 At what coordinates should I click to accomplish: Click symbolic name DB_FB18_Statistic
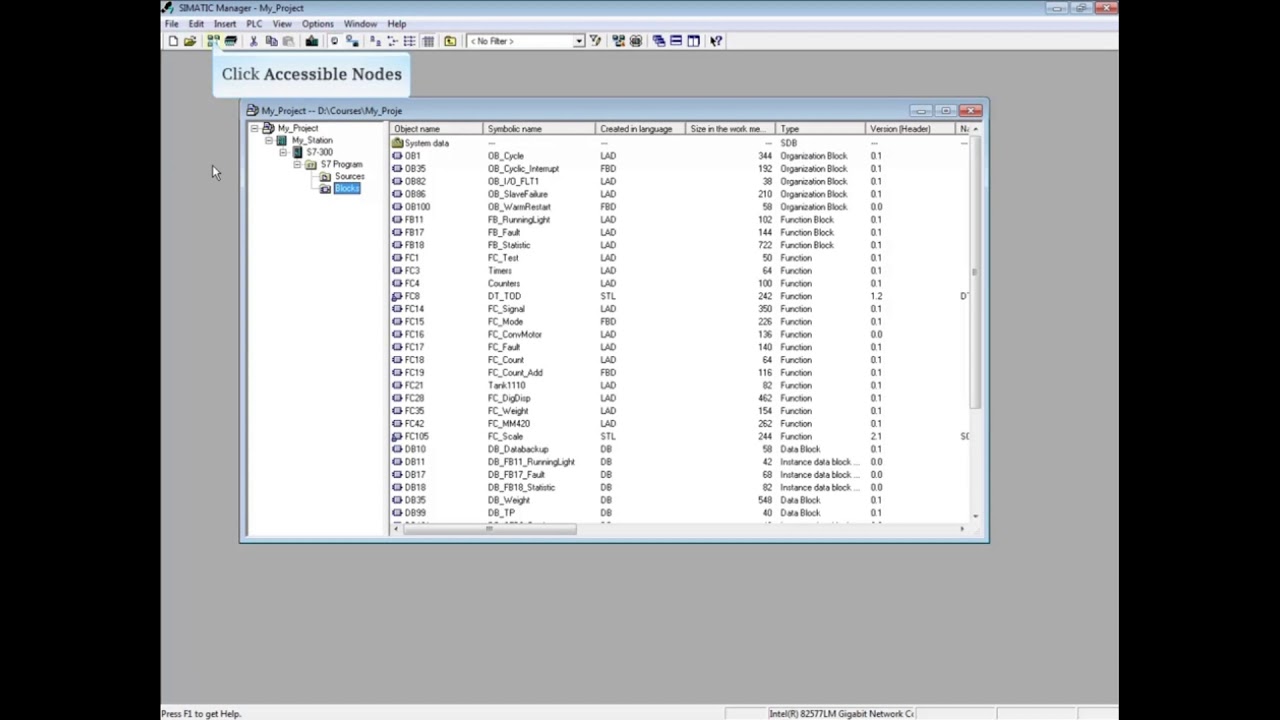coord(521,488)
